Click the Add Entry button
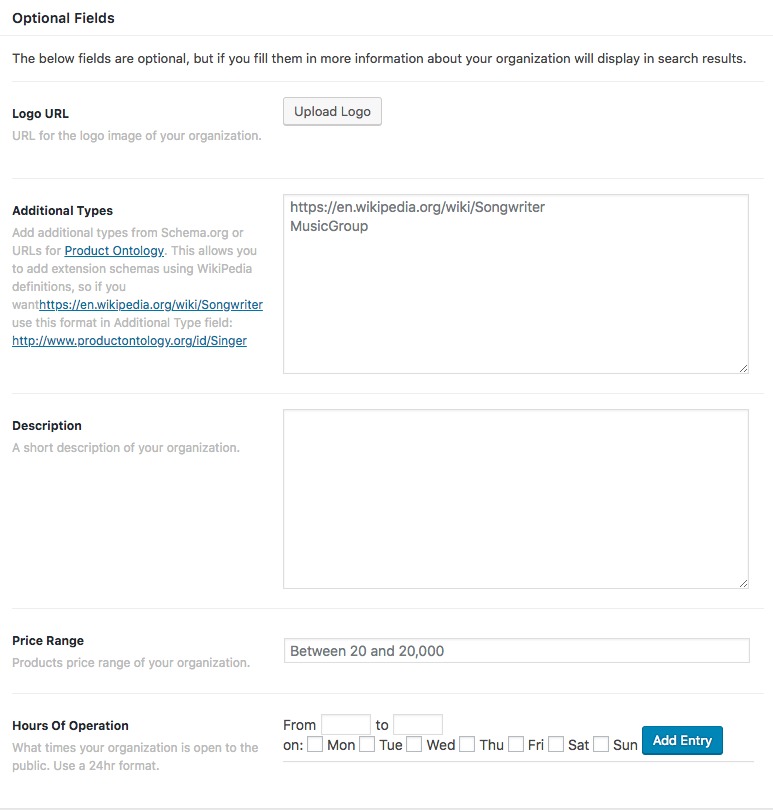Screen dimensions: 773x810 click(x=682, y=740)
